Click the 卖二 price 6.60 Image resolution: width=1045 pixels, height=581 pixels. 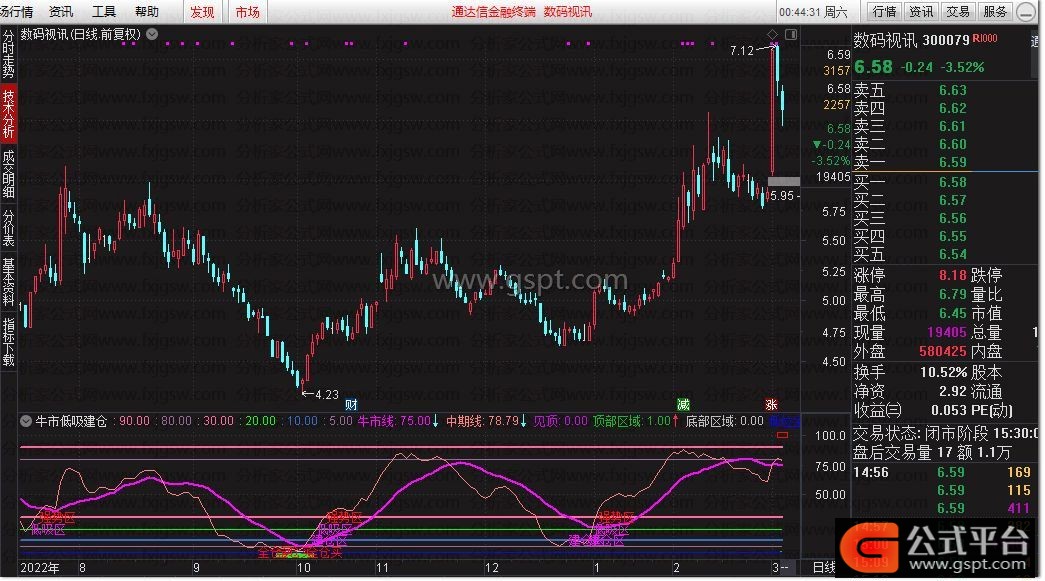pos(952,144)
